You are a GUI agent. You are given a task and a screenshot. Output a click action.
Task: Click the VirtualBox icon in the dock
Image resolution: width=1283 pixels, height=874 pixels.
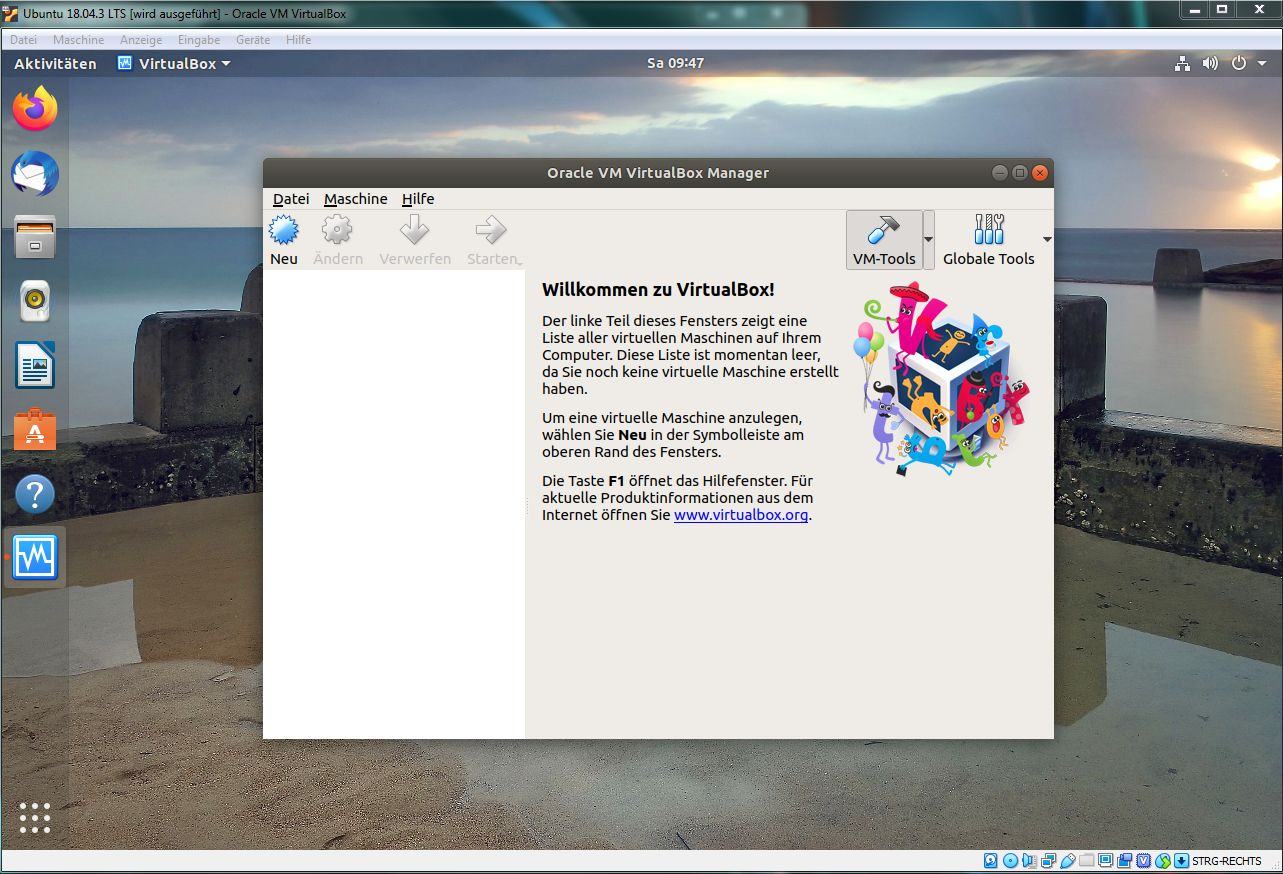(35, 557)
